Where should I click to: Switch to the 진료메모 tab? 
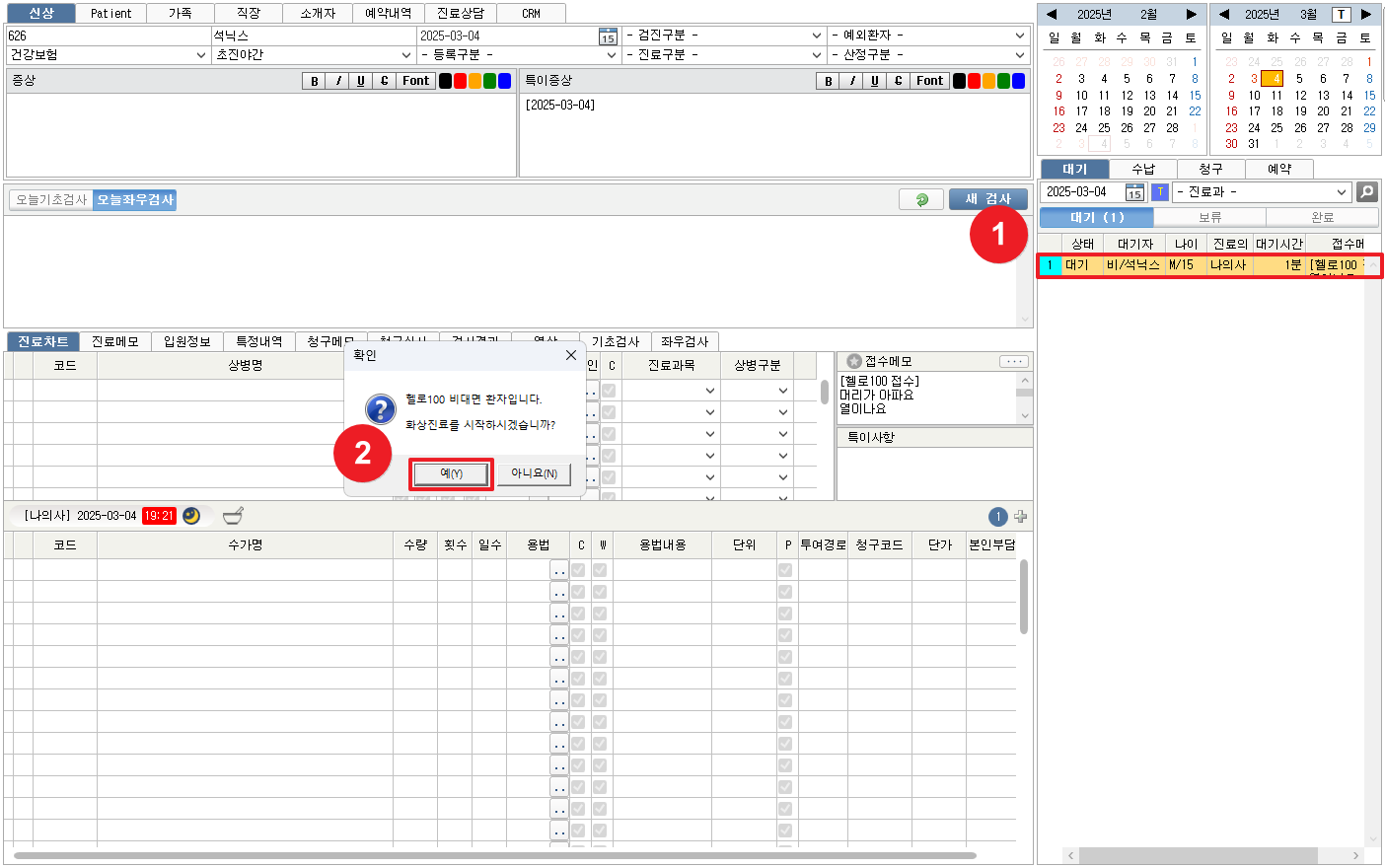click(115, 341)
